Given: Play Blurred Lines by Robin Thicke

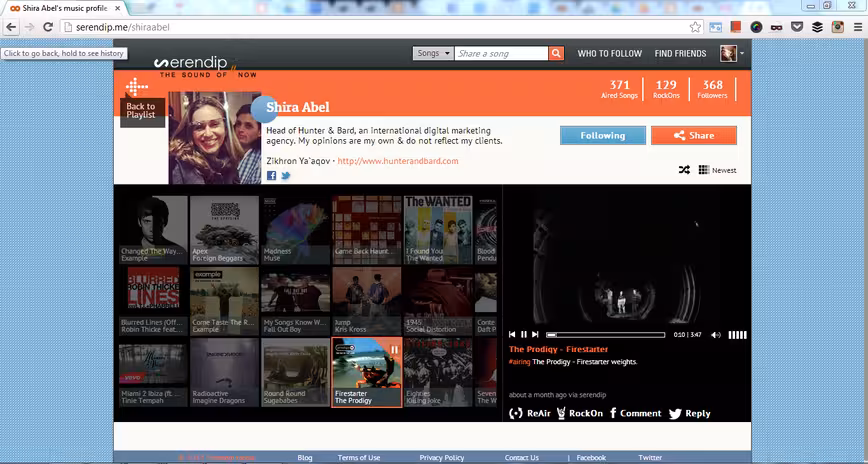Looking at the screenshot, I should [153, 301].
